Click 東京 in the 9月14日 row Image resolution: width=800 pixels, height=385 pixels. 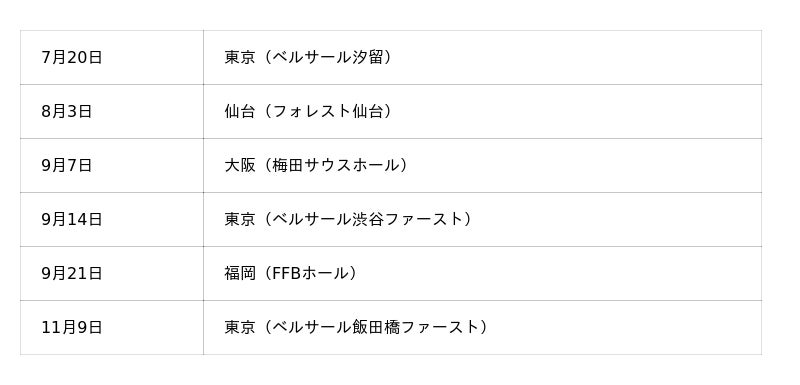click(x=239, y=220)
